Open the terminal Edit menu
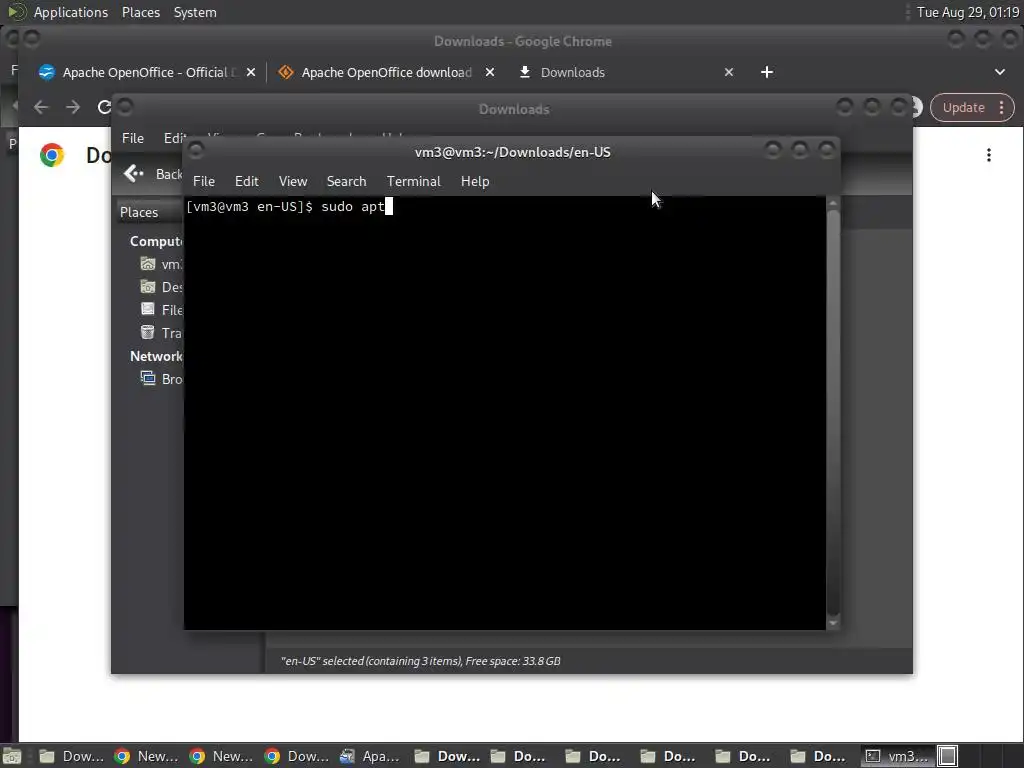The height and width of the screenshot is (768, 1024). pyautogui.click(x=246, y=181)
